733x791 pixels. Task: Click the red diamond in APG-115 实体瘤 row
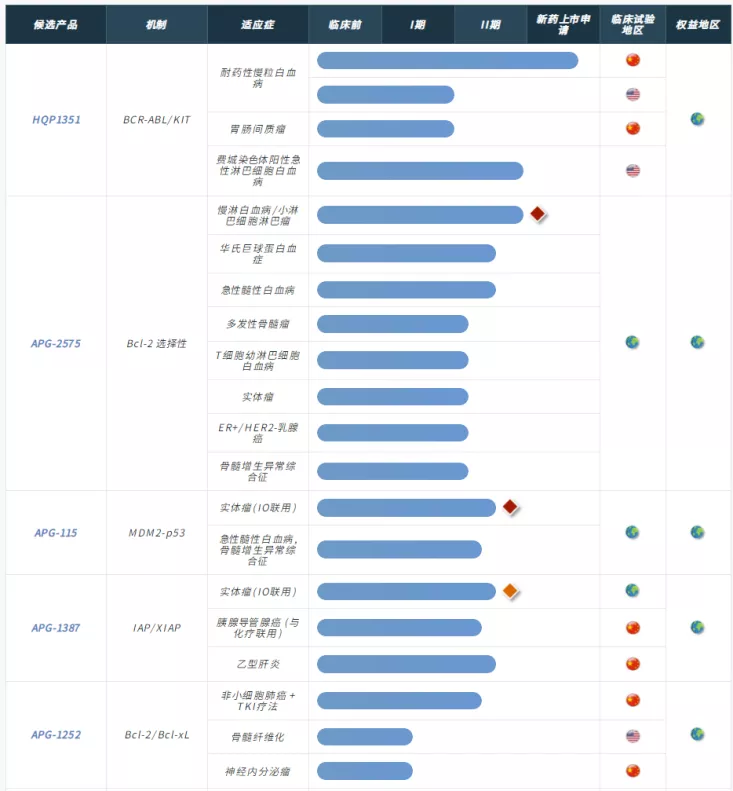coord(510,507)
